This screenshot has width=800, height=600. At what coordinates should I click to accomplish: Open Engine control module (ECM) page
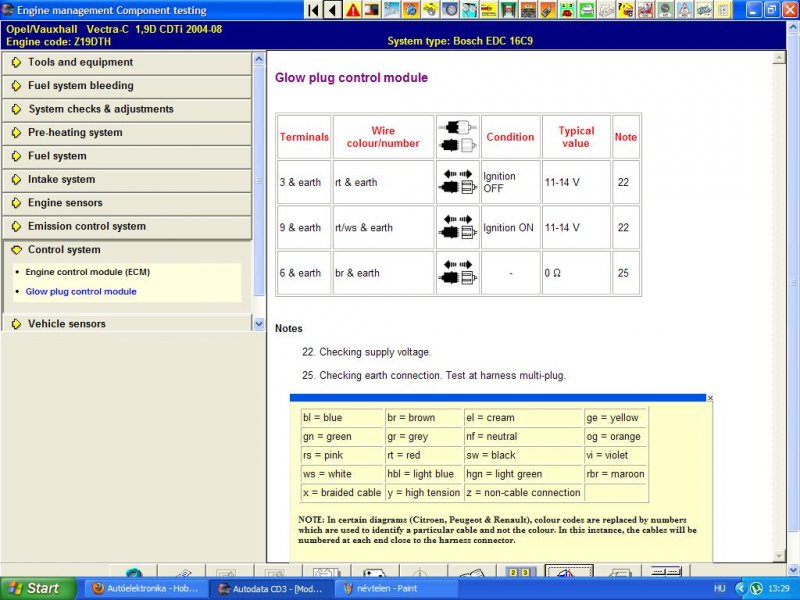click(x=88, y=272)
